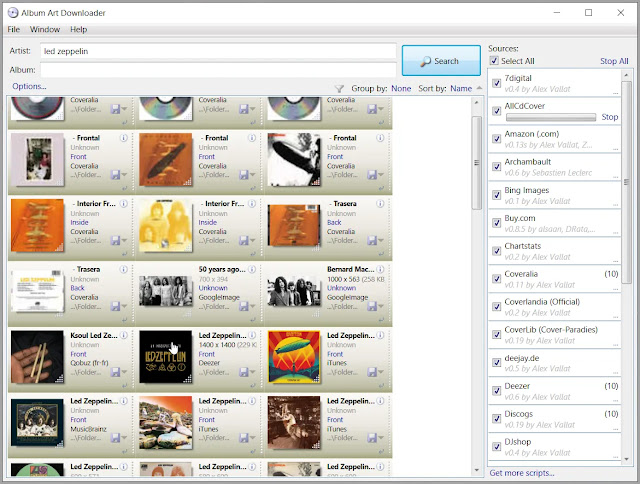The width and height of the screenshot is (640, 484).
Task: Save the Bernard Mac GoogleImage picture
Action: (372, 306)
